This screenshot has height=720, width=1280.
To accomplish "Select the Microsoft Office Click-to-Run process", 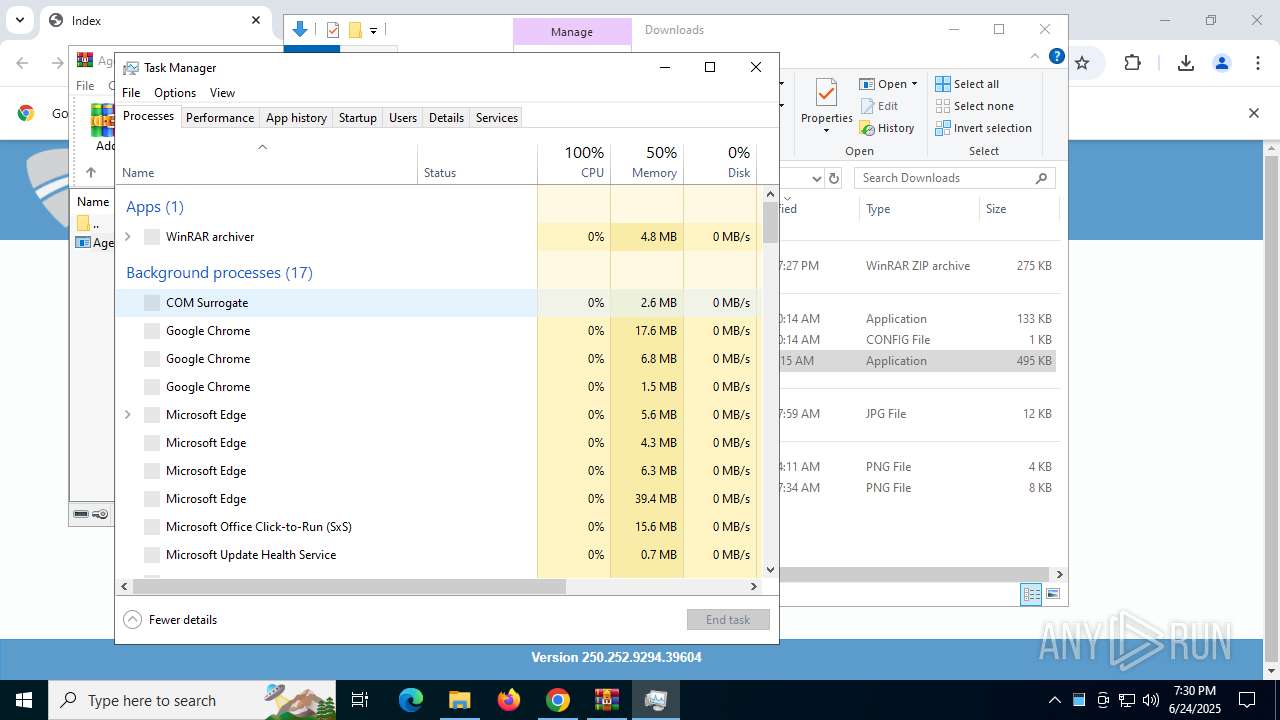I will pyautogui.click(x=437, y=527).
